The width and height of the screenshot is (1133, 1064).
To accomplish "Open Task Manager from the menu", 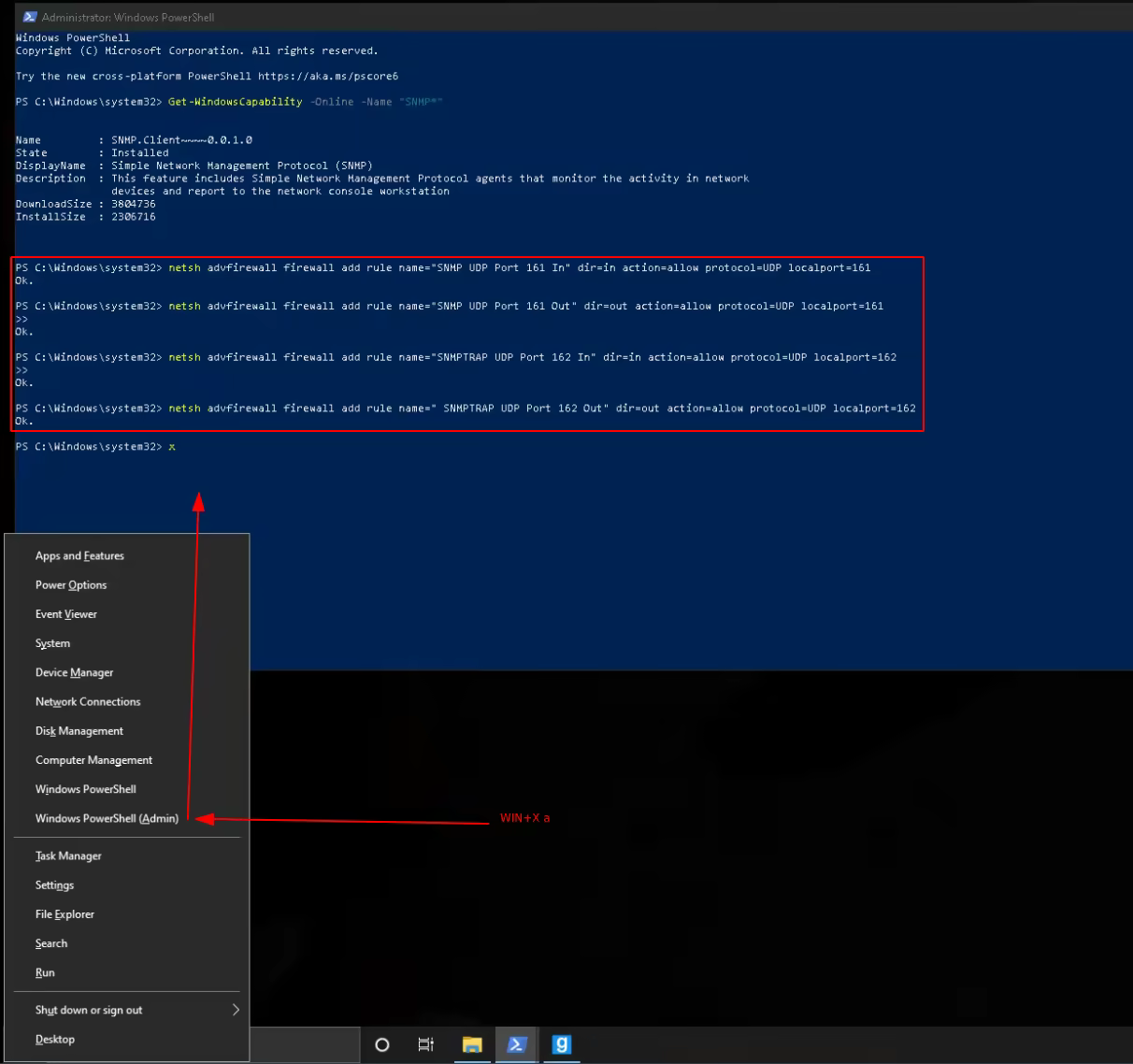I will coord(127,856).
